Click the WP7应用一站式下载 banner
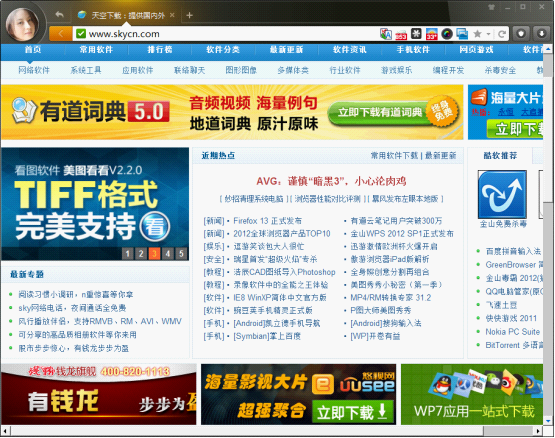555x438 pixels. pos(472,394)
